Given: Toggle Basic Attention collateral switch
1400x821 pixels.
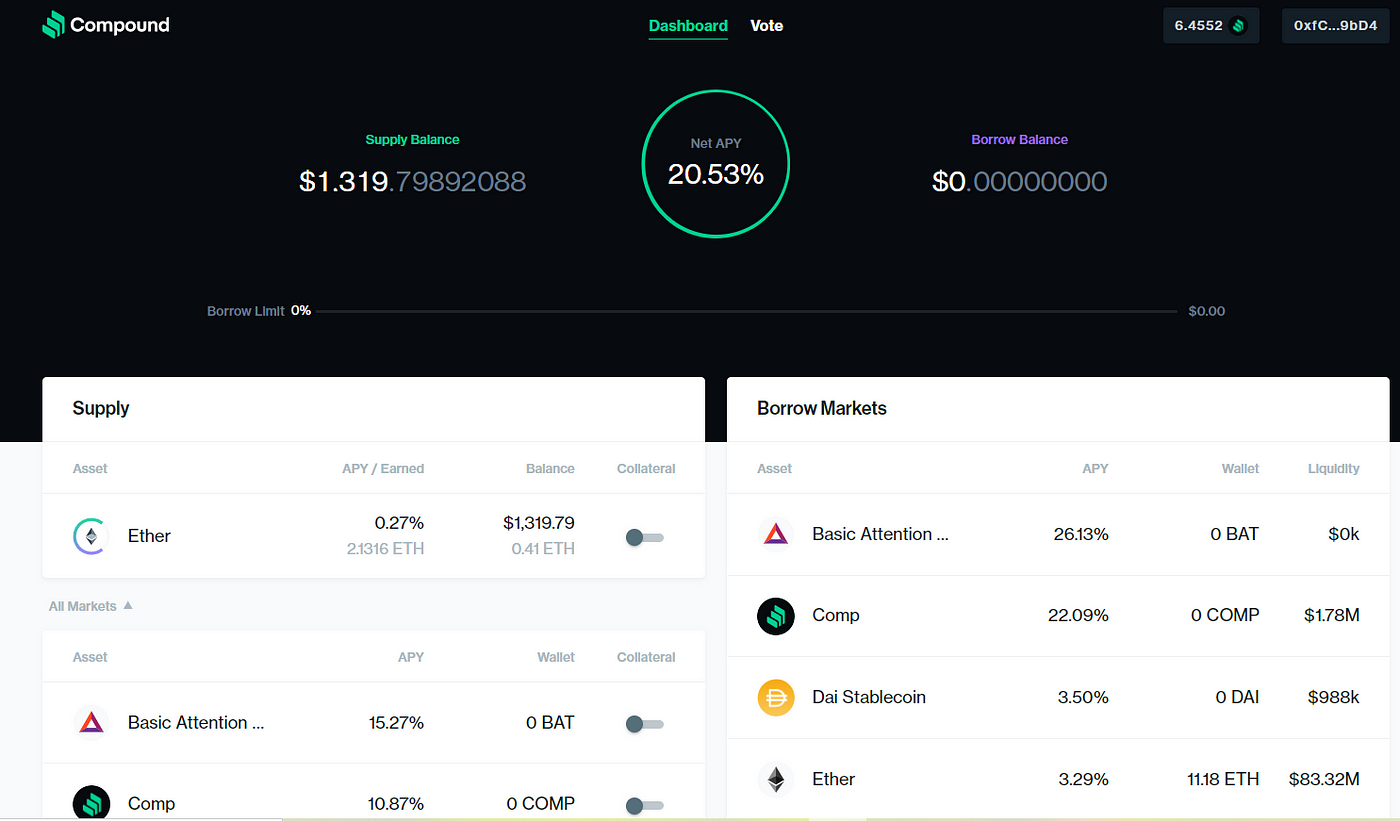Looking at the screenshot, I should pos(644,724).
